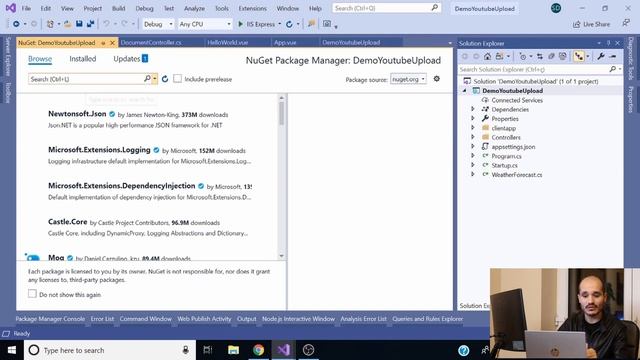Click the Switch Views icon in Solution Explorer
This screenshot has width=640, height=360.
(x=500, y=56)
